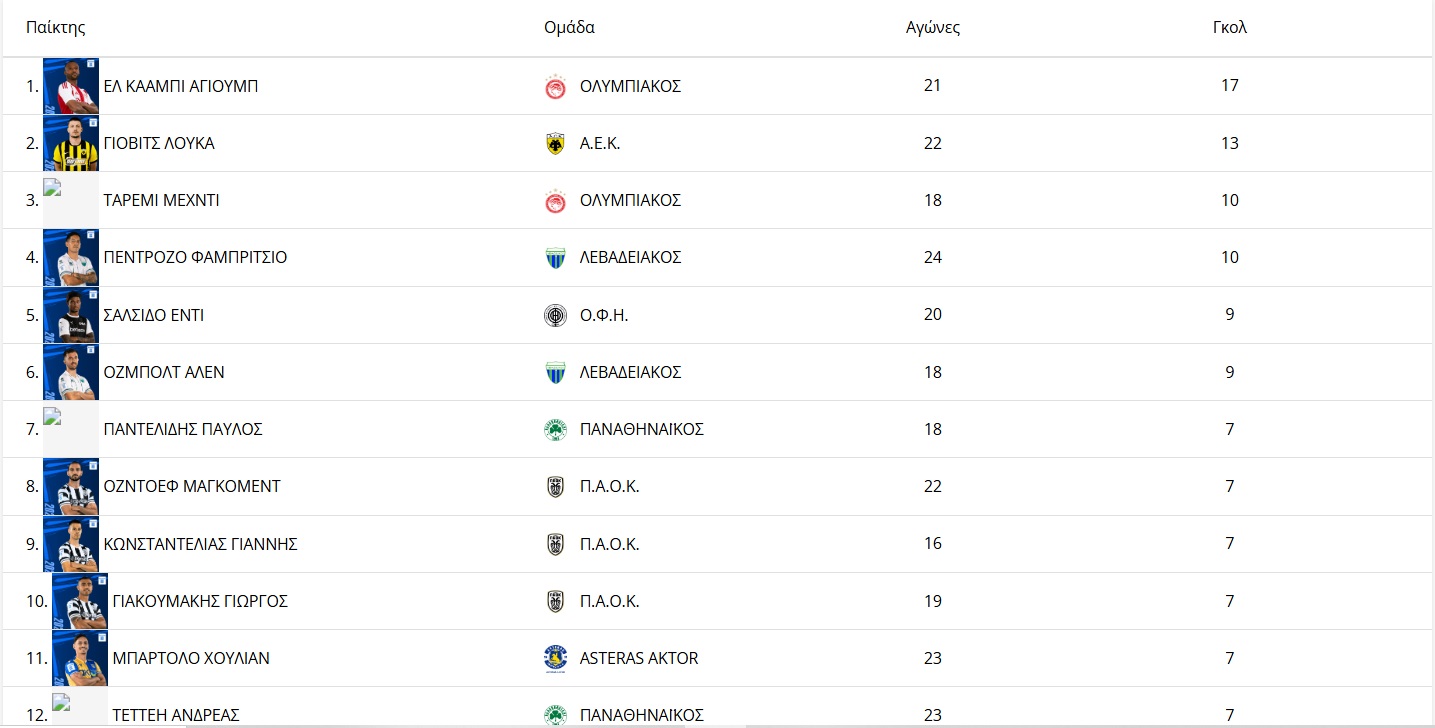Screen dimensions: 1435x728
Task: Click the Olympiakos logo in Ταρέμι's row
Action: [x=555, y=201]
